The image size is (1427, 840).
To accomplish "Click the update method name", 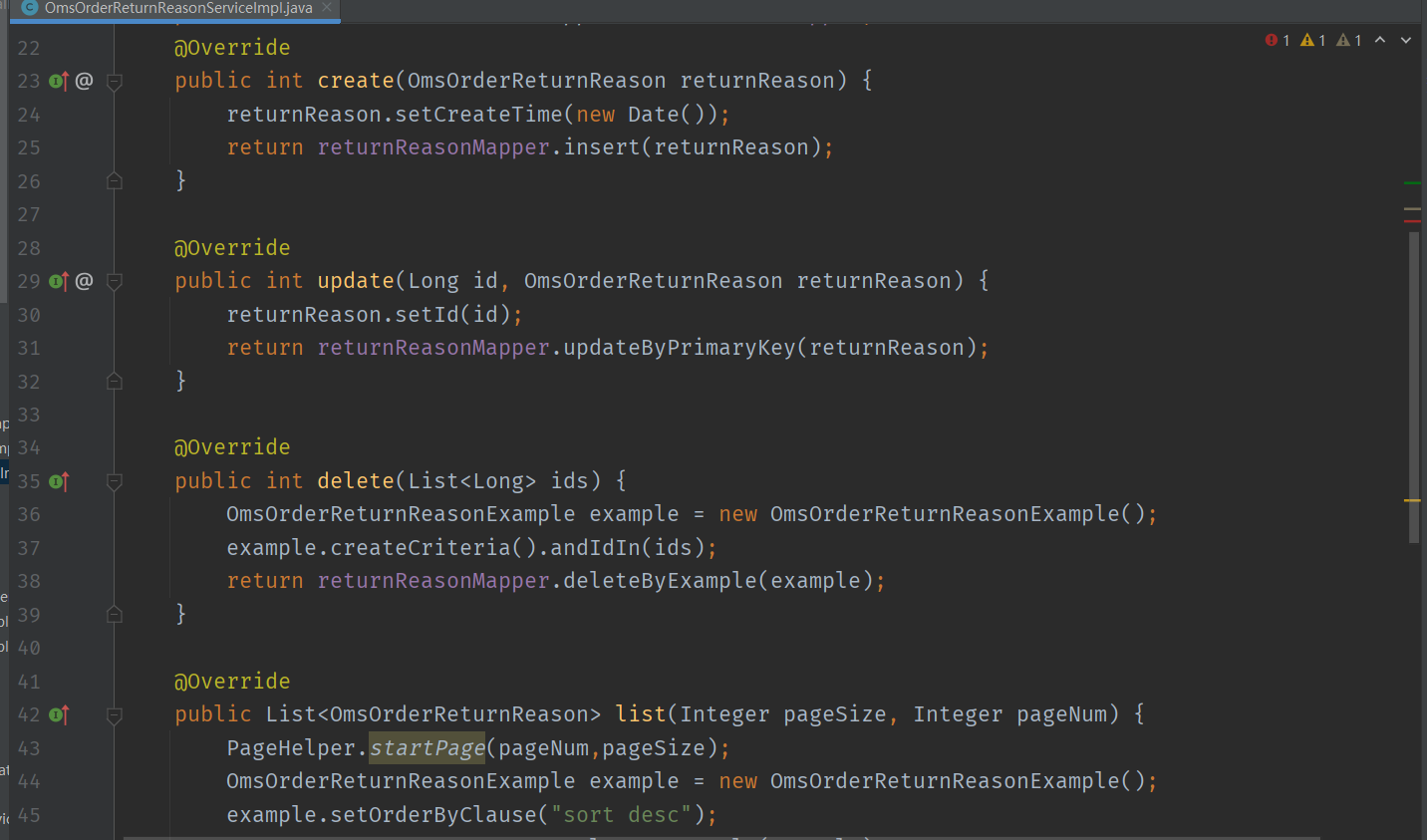I will pyautogui.click(x=356, y=281).
